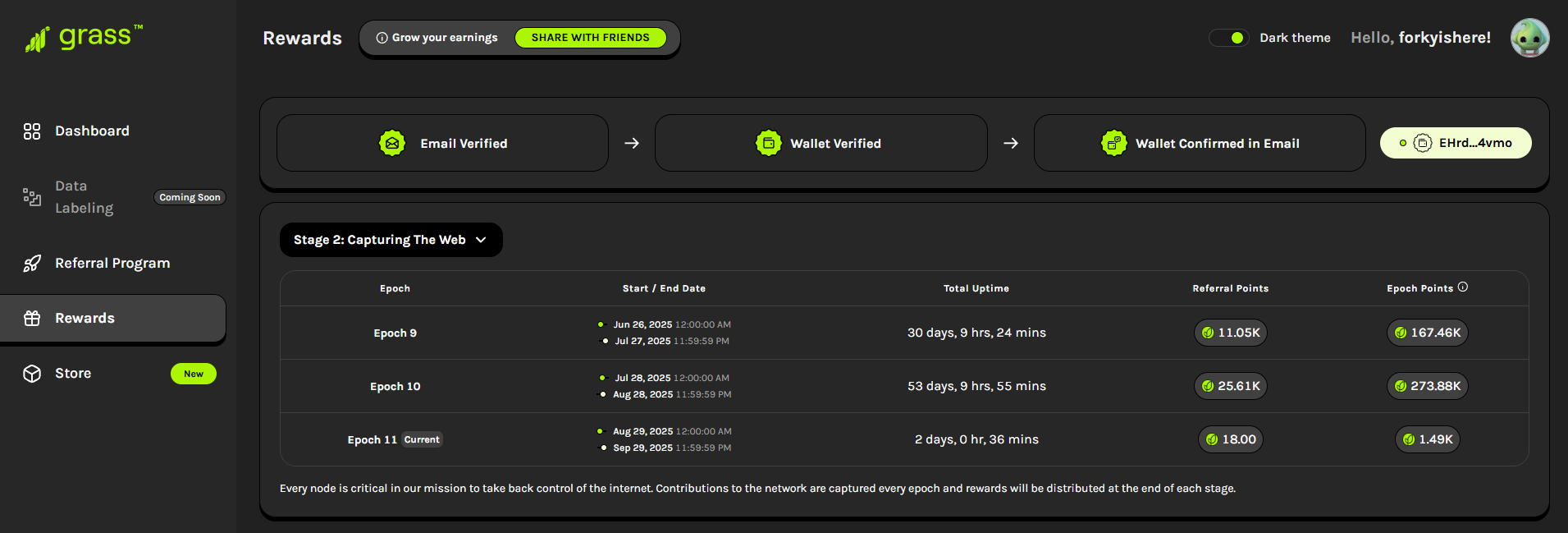Click the Epoch 10 referral points coin icon
Screen dimensions: 1568x533
tap(1208, 386)
